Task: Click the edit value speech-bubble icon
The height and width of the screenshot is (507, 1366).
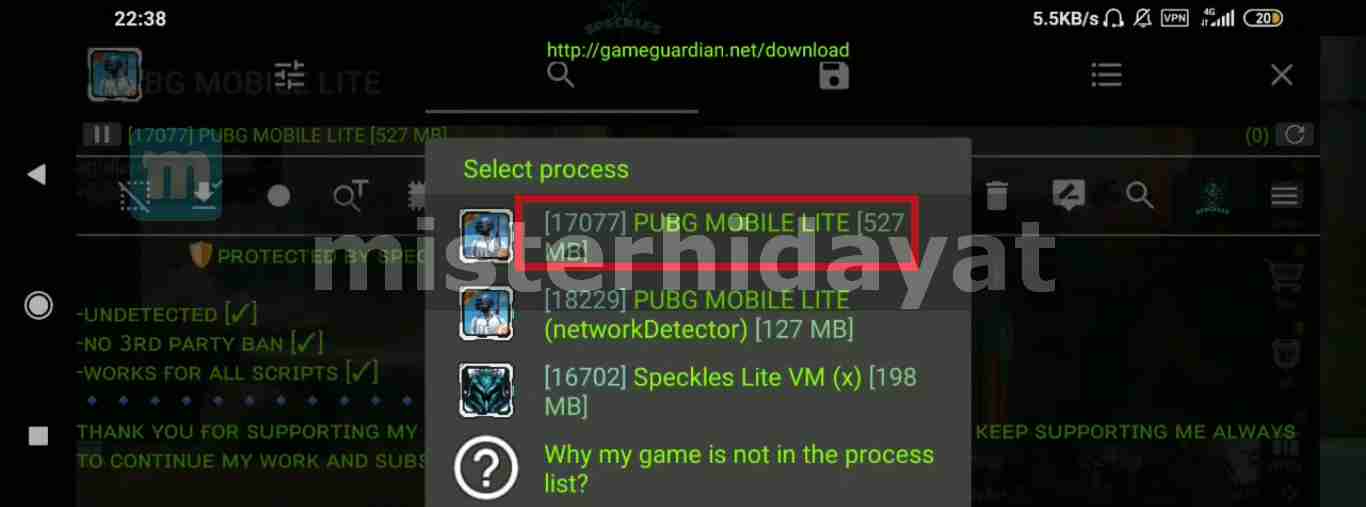Action: [1069, 195]
